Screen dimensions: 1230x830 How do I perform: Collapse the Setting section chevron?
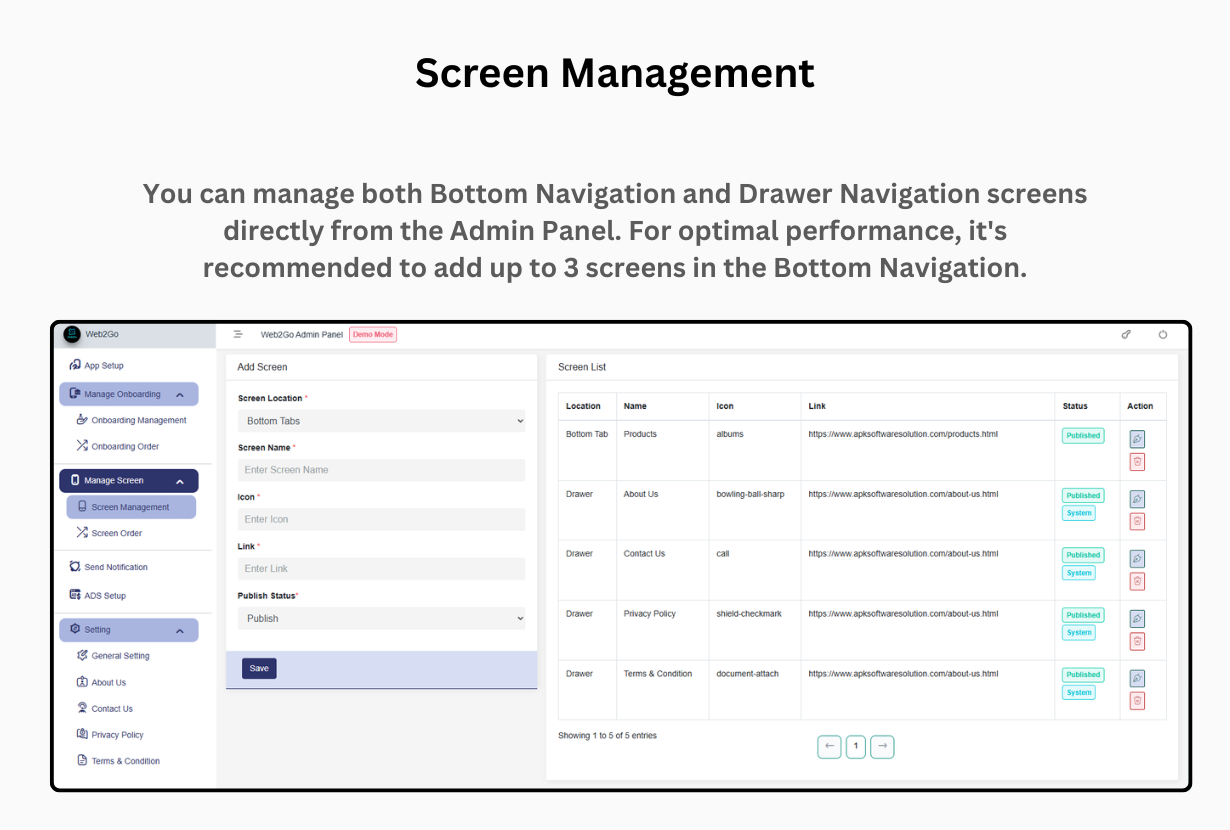pos(181,629)
